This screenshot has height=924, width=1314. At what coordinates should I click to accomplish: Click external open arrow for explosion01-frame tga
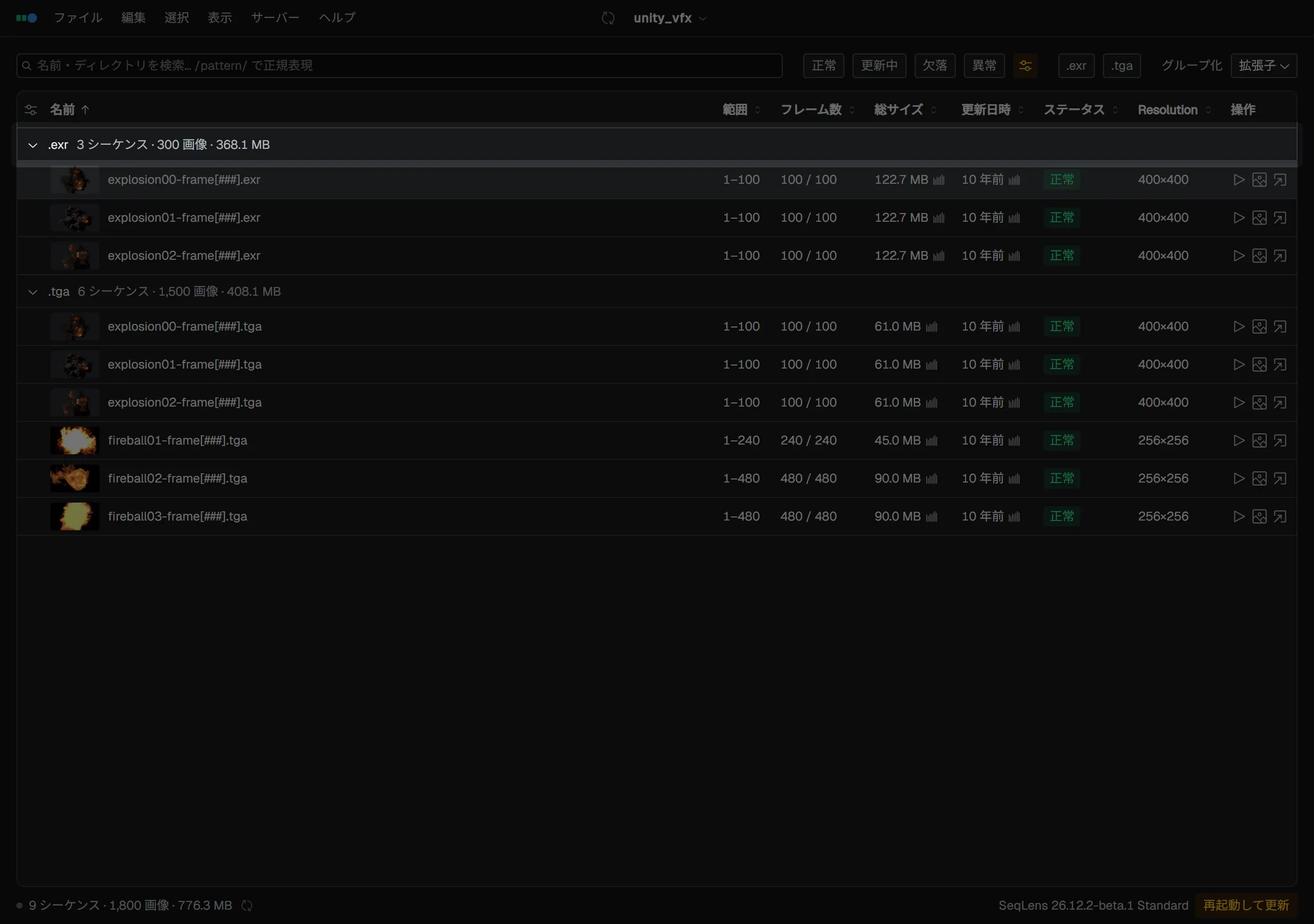pyautogui.click(x=1280, y=364)
